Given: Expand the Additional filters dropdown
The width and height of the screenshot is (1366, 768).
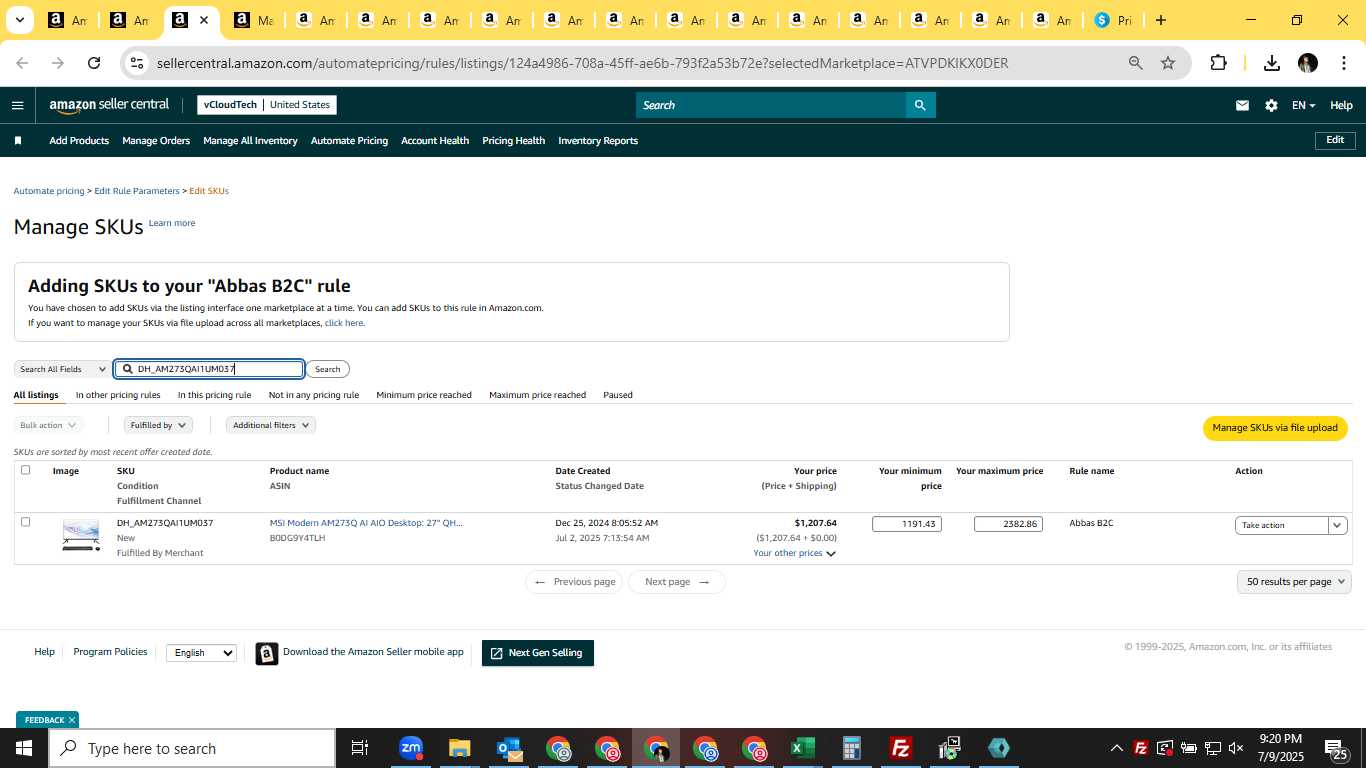Looking at the screenshot, I should pos(270,425).
